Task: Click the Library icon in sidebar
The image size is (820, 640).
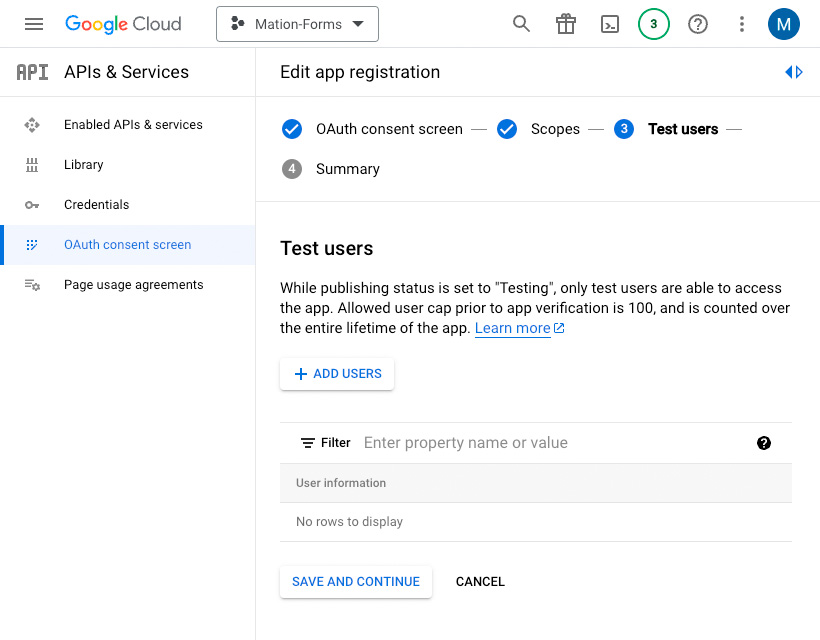Action: tap(32, 165)
